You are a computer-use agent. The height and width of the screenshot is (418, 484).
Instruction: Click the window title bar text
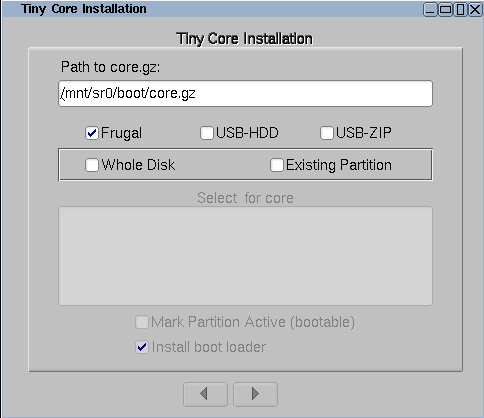click(x=84, y=9)
